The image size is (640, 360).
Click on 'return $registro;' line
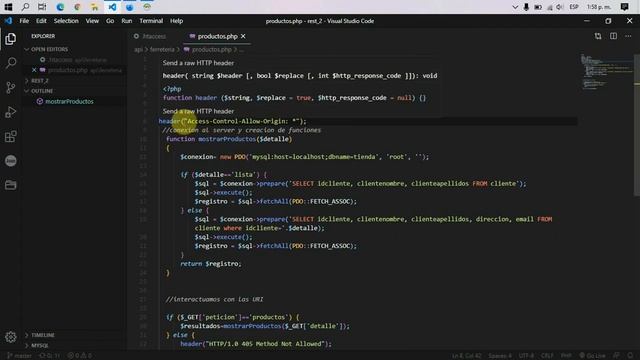coord(211,264)
